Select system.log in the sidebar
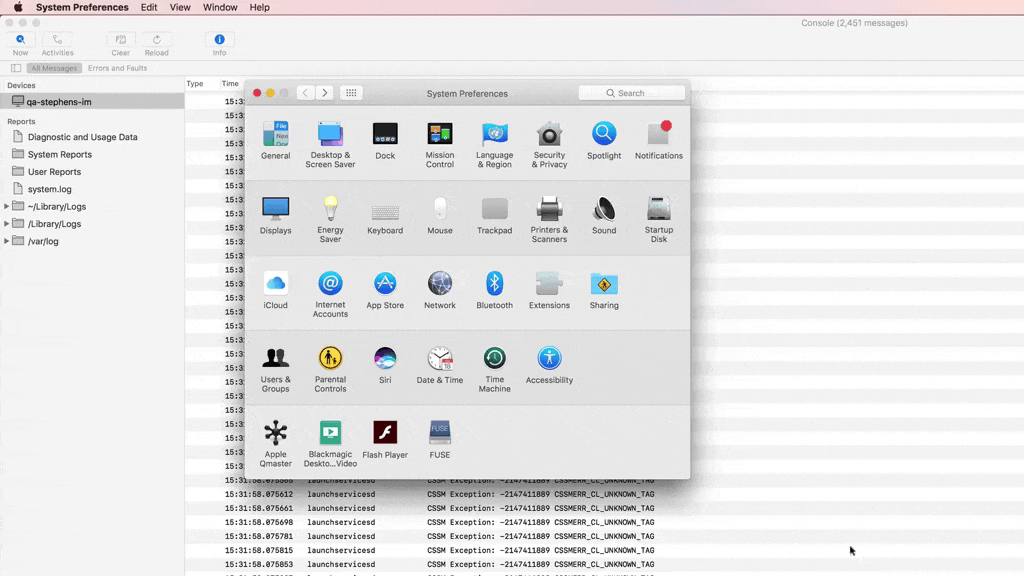This screenshot has width=1024, height=576. [x=49, y=189]
